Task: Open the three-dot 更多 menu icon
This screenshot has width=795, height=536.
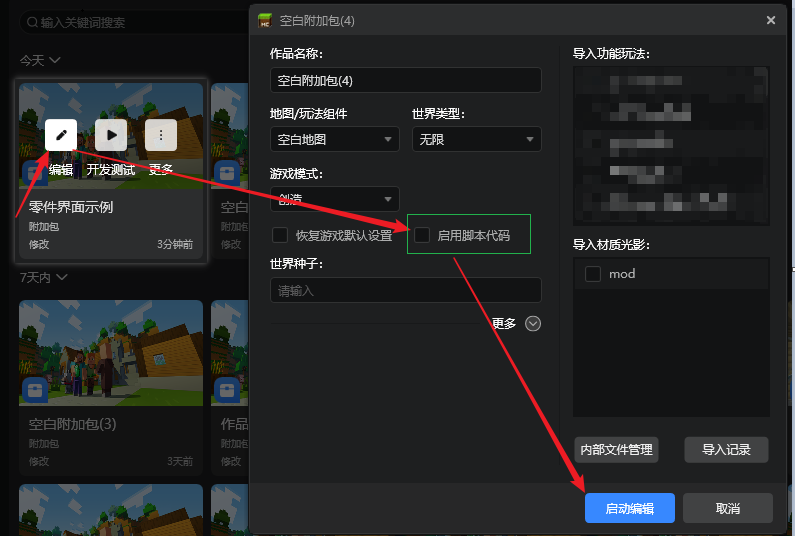Action: click(x=161, y=135)
